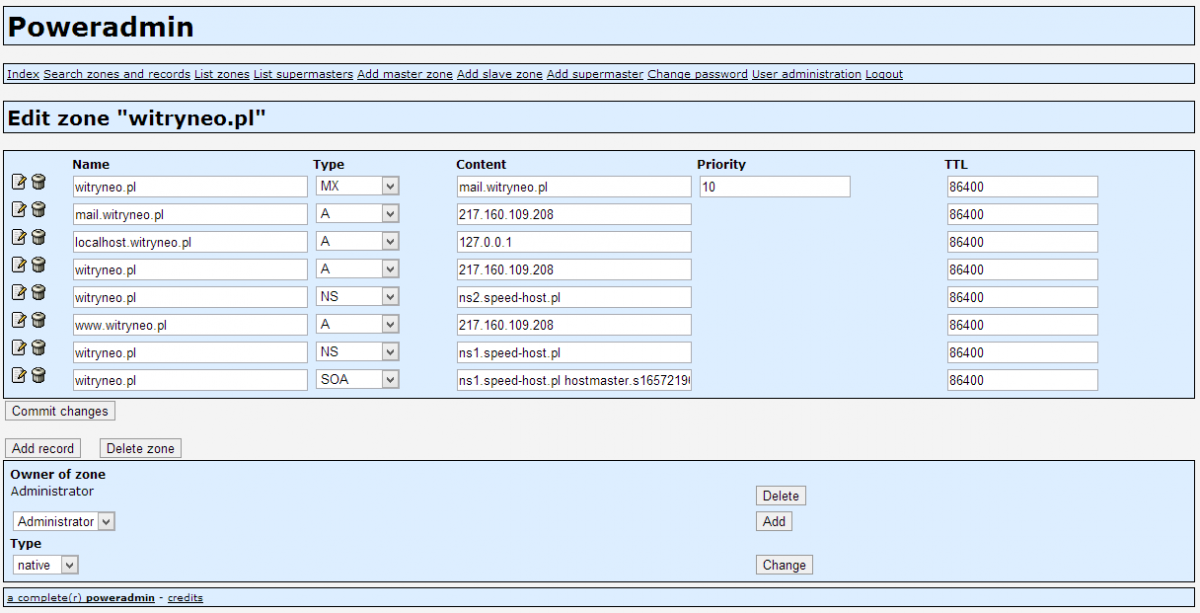The image size is (1200, 613).
Task: Open Add supermaster
Action: coord(595,74)
